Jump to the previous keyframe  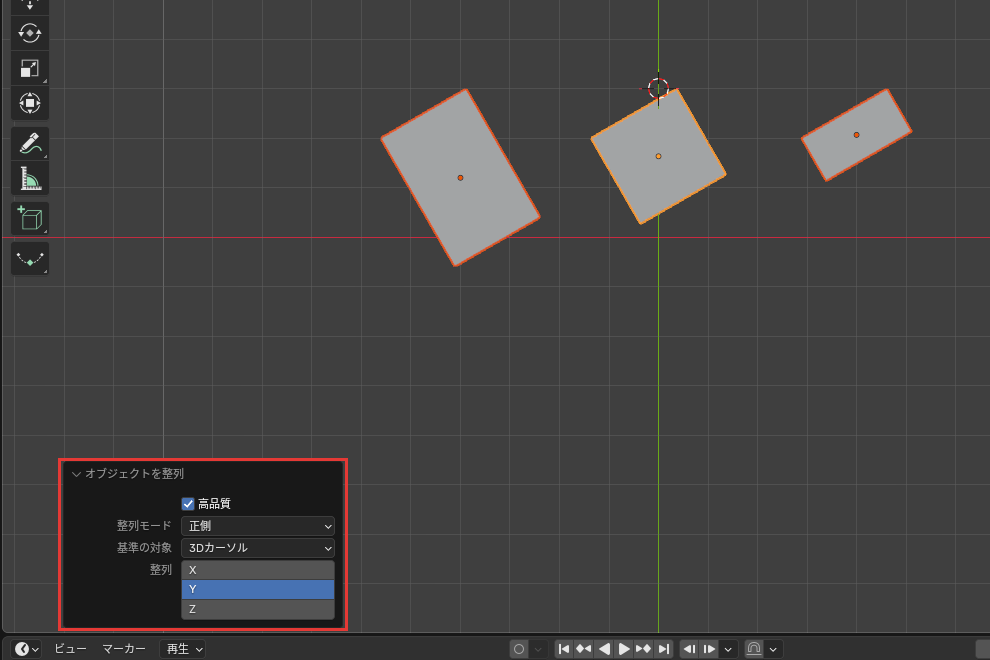[x=583, y=649]
